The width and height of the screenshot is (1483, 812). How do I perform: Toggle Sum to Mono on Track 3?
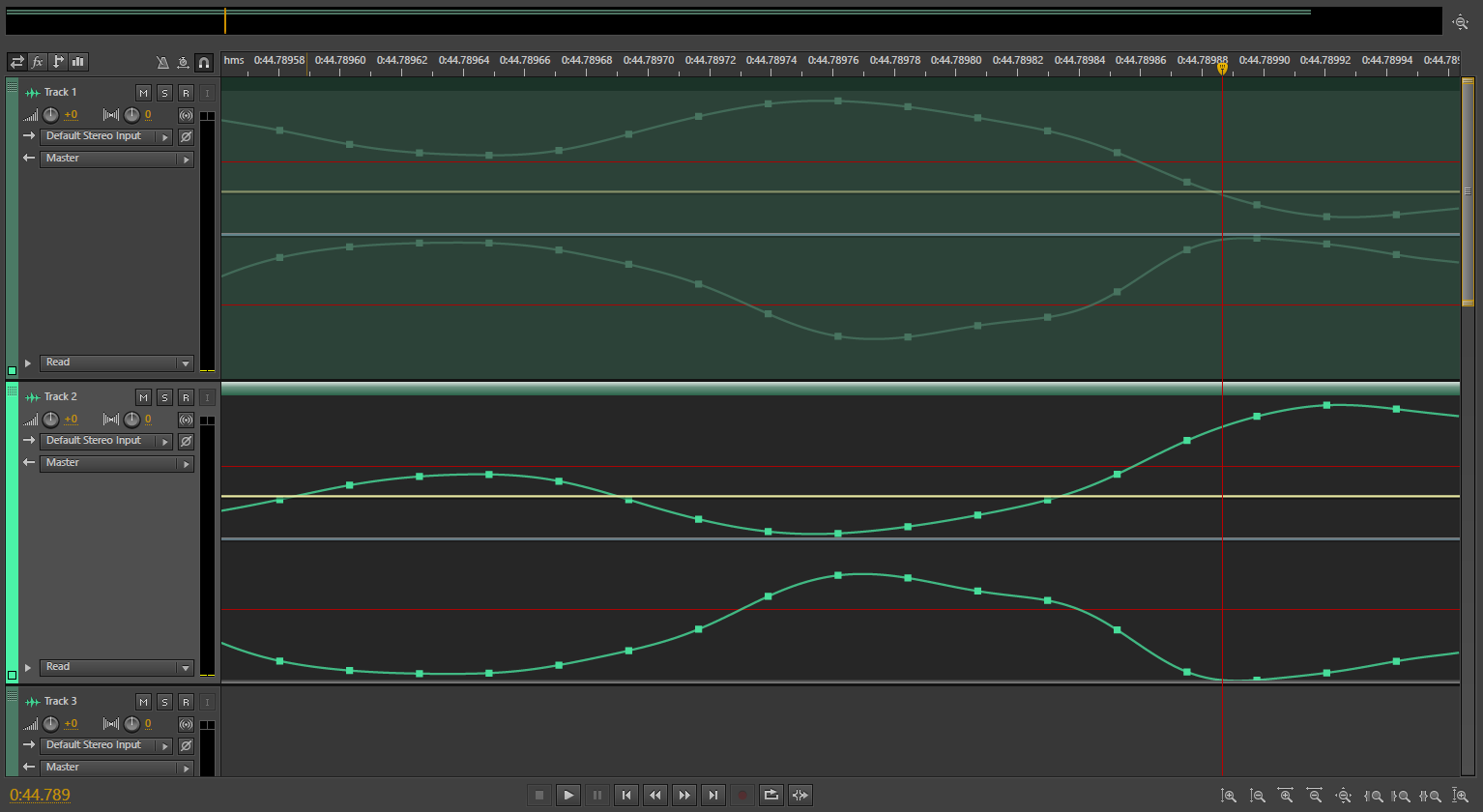point(186,724)
